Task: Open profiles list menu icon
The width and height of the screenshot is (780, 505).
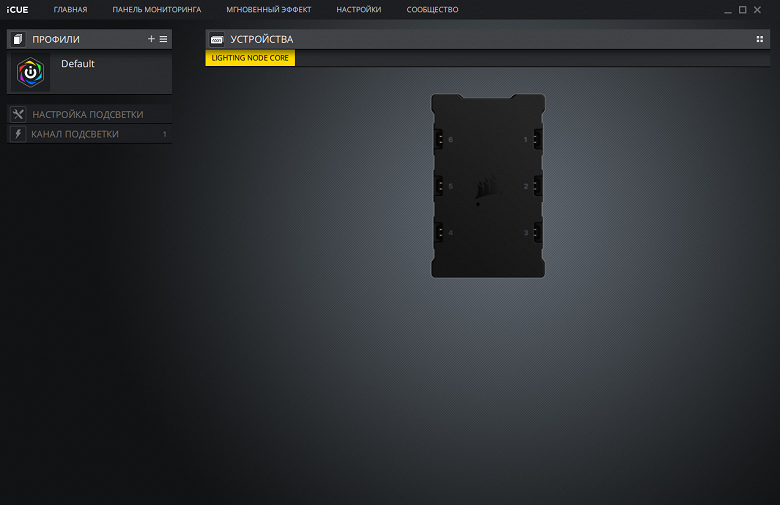Action: pyautogui.click(x=163, y=39)
